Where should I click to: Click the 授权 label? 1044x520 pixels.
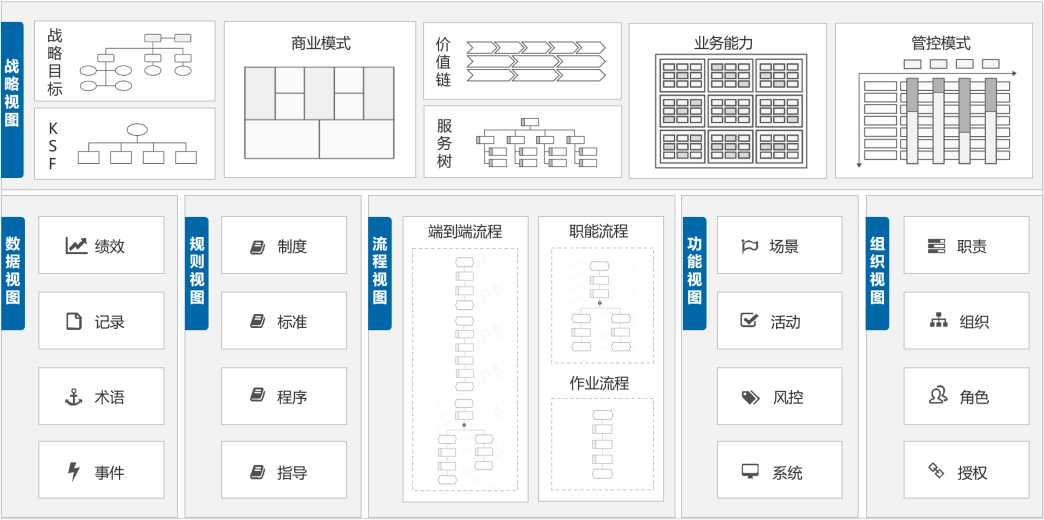[x=972, y=473]
